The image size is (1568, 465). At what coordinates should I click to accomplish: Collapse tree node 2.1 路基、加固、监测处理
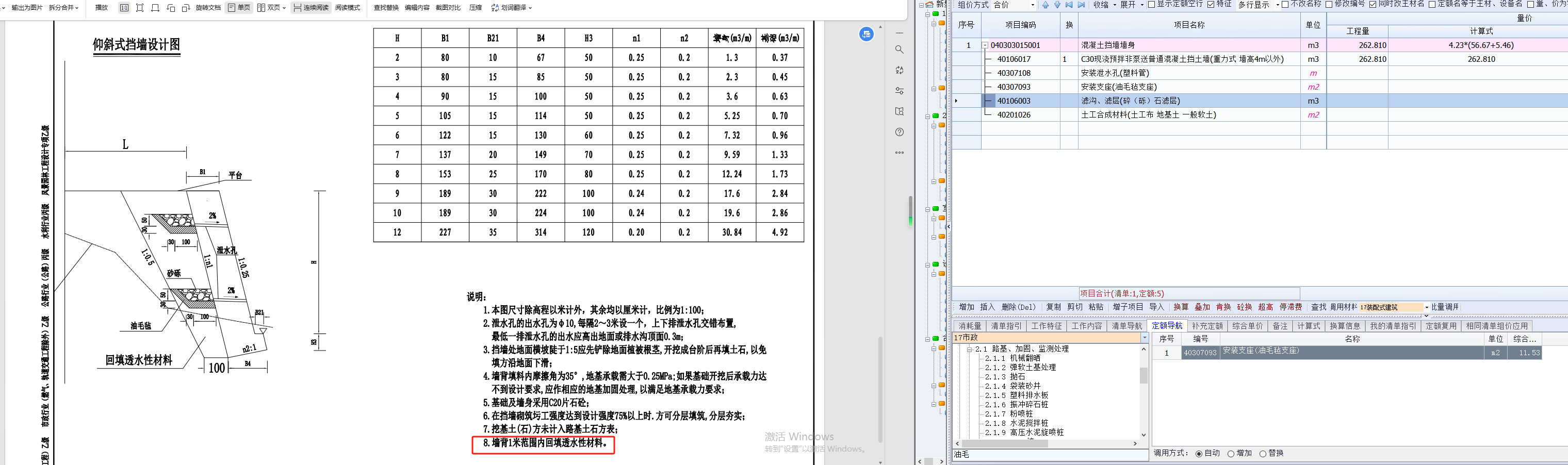click(969, 350)
